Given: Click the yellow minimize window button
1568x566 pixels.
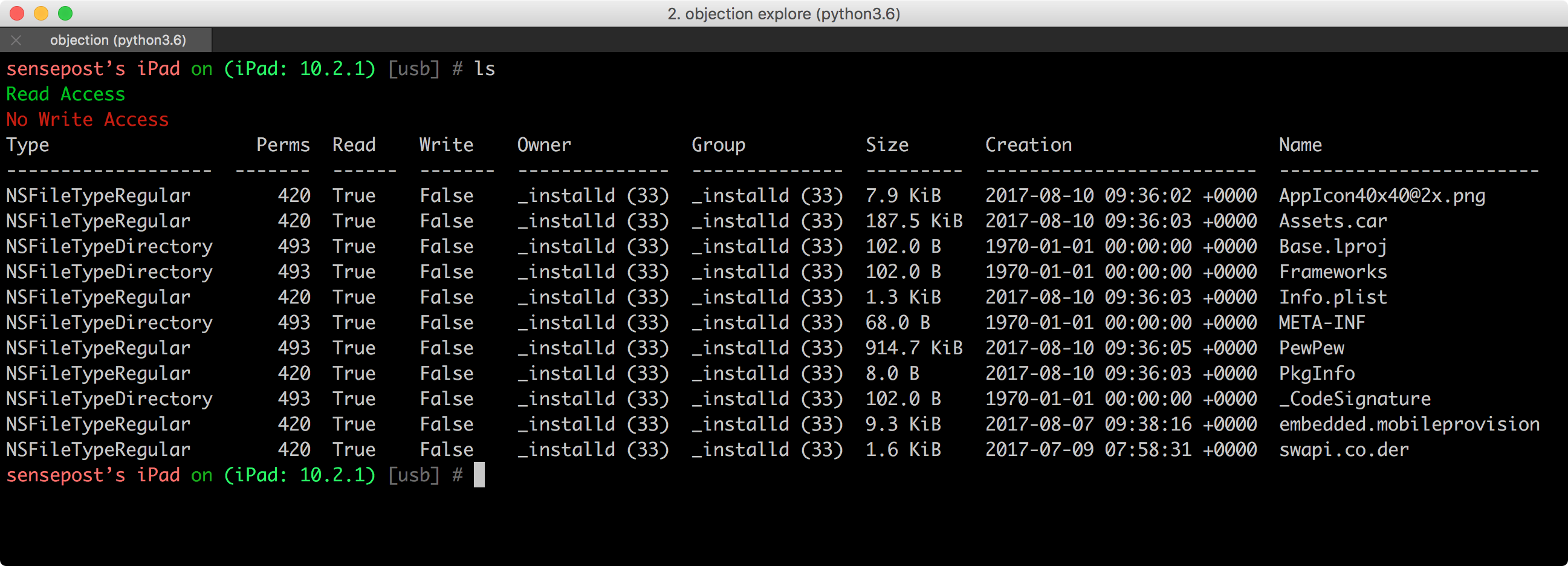Looking at the screenshot, I should pyautogui.click(x=40, y=13).
